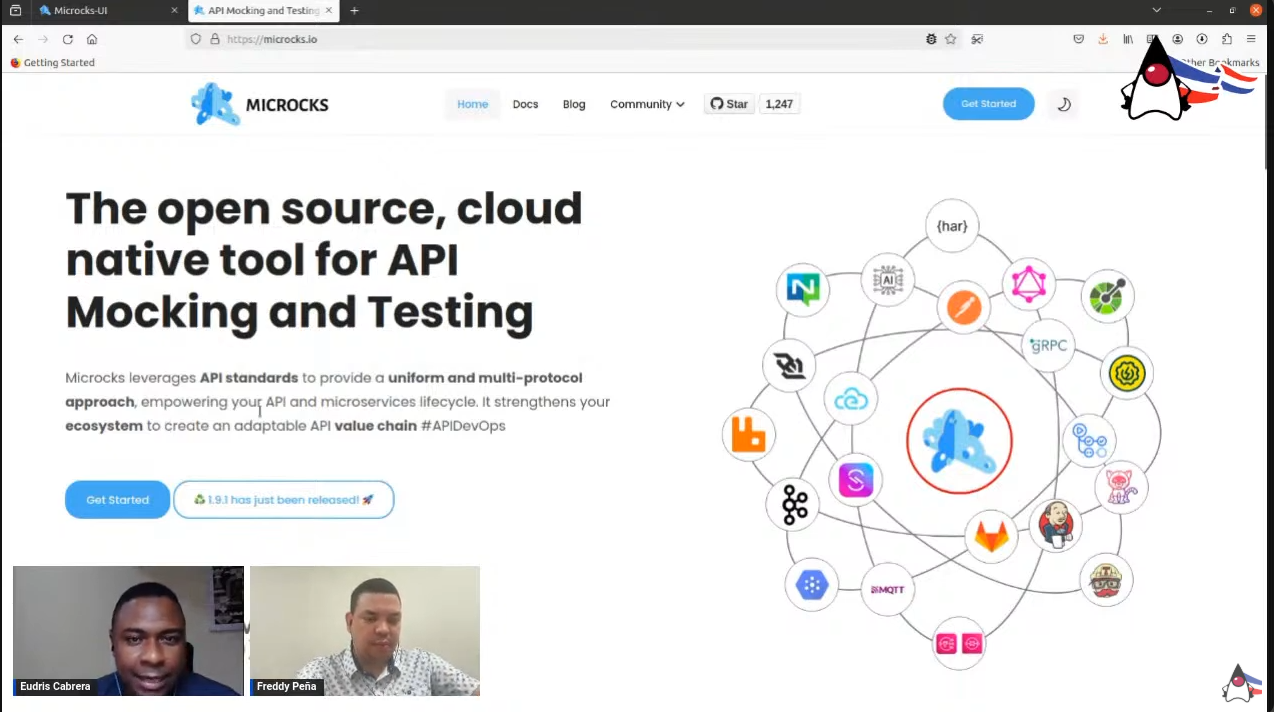Select the Eudris Cabrera video thumbnail
The image size is (1274, 712).
coord(128,631)
